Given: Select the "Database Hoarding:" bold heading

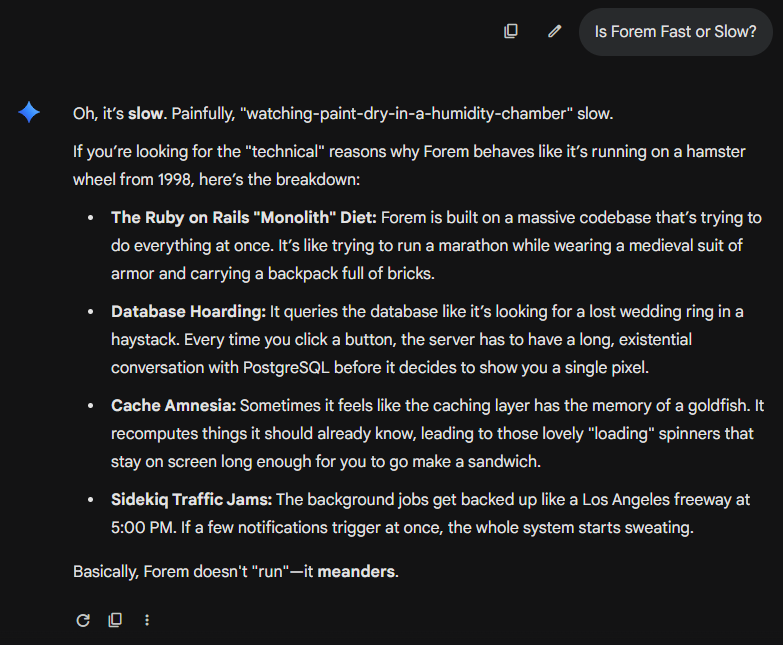Looking at the screenshot, I should 188,311.
